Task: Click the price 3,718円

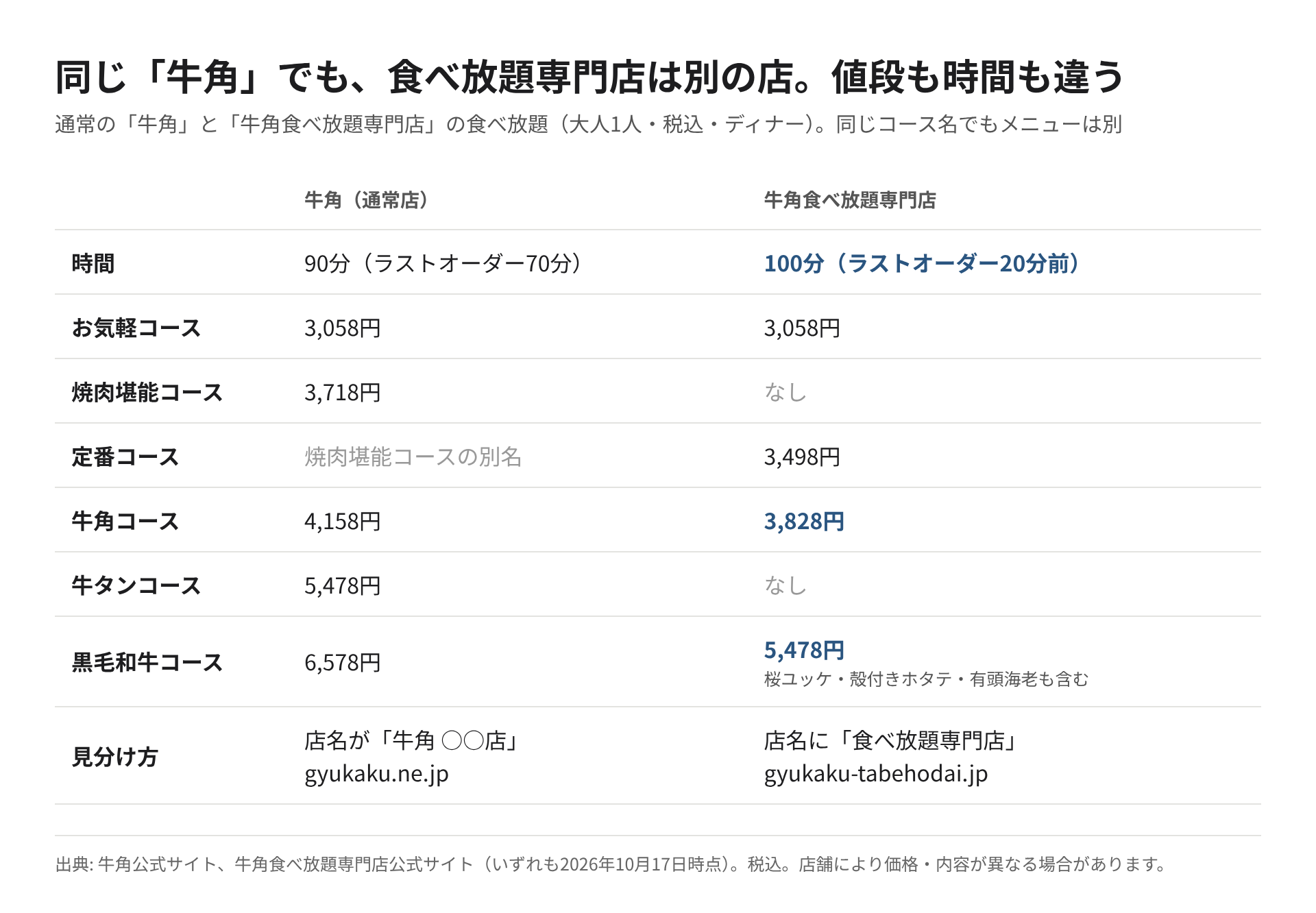Action: [343, 392]
